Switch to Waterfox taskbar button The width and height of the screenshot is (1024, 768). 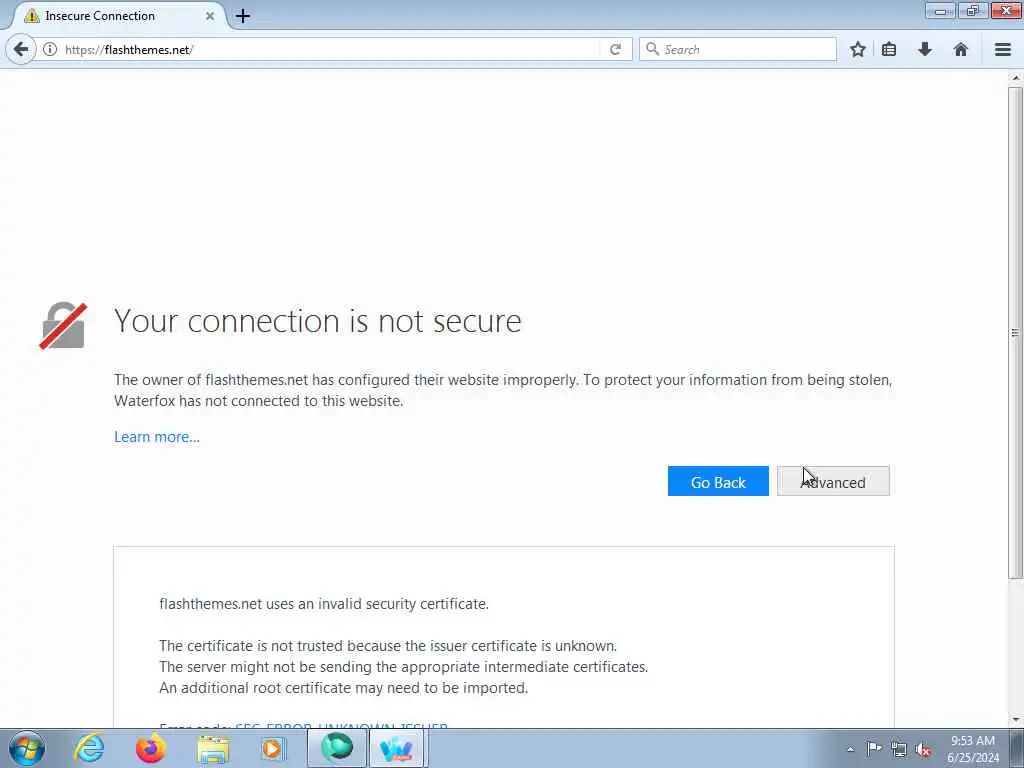click(336, 748)
